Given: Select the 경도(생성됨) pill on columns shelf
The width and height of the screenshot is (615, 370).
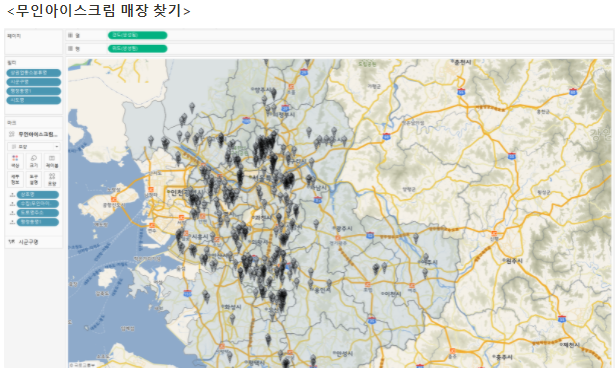Looking at the screenshot, I should point(138,35).
